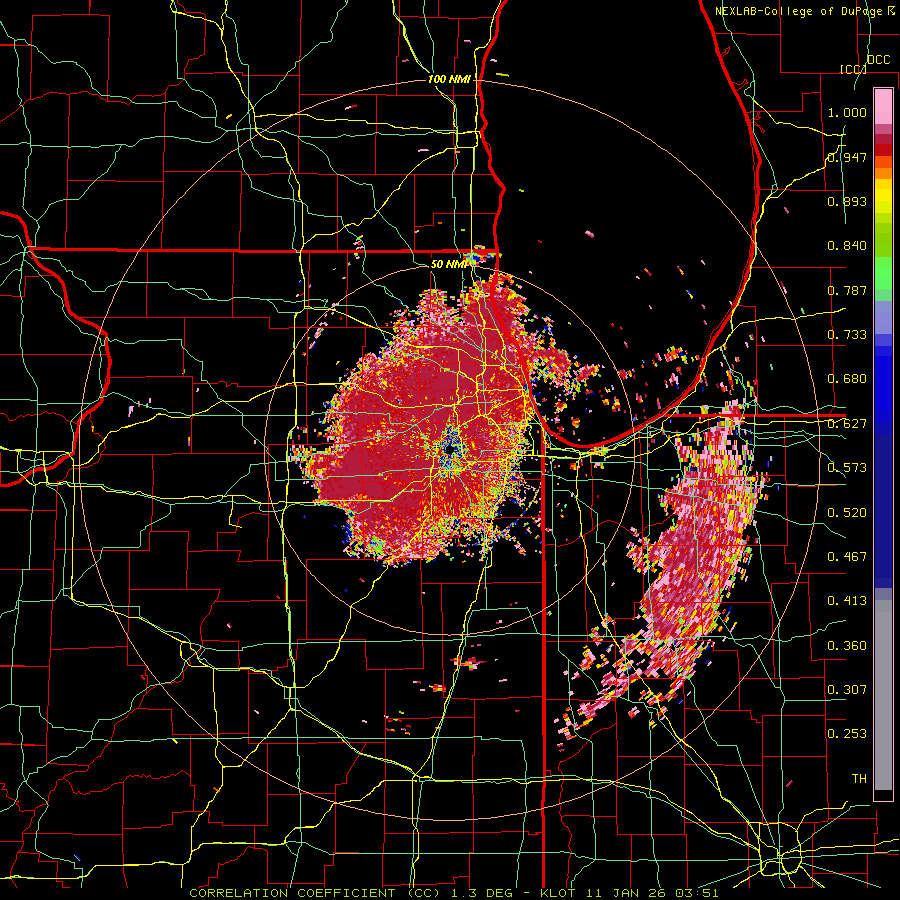Click the TH threshold label

point(859,778)
